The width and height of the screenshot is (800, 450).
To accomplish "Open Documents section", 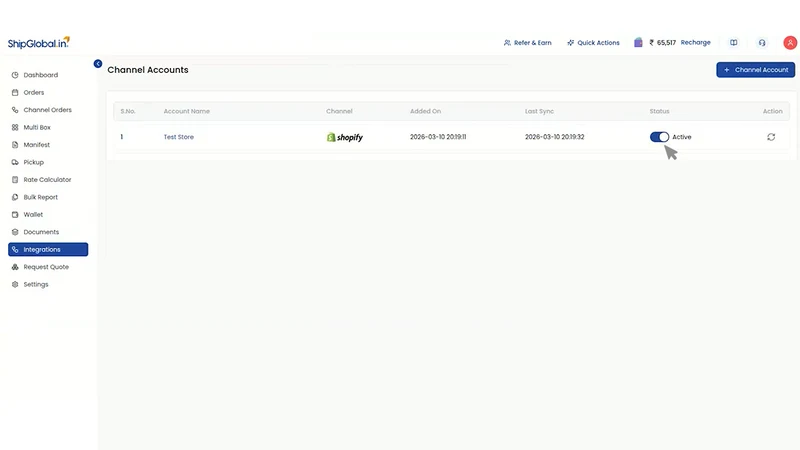I will coord(48,232).
